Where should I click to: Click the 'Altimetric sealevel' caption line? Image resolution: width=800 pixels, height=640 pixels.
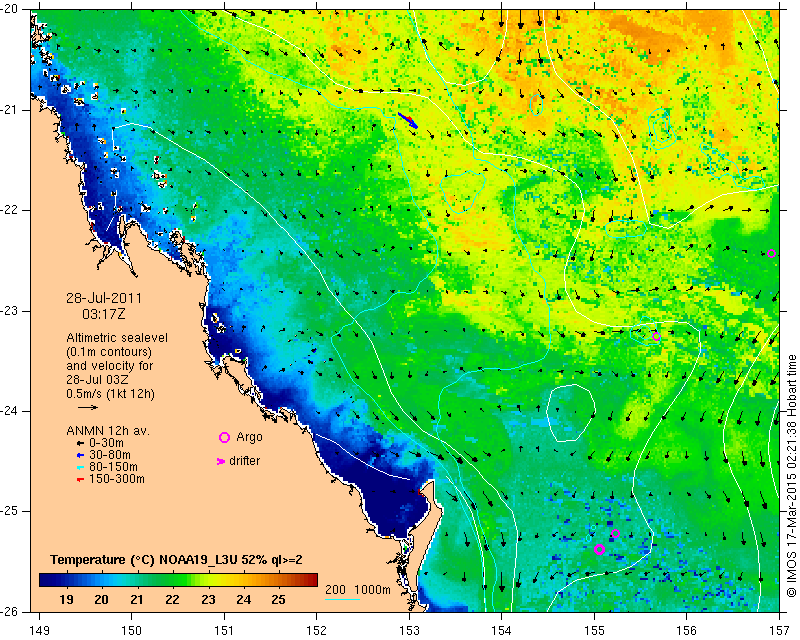(117, 338)
